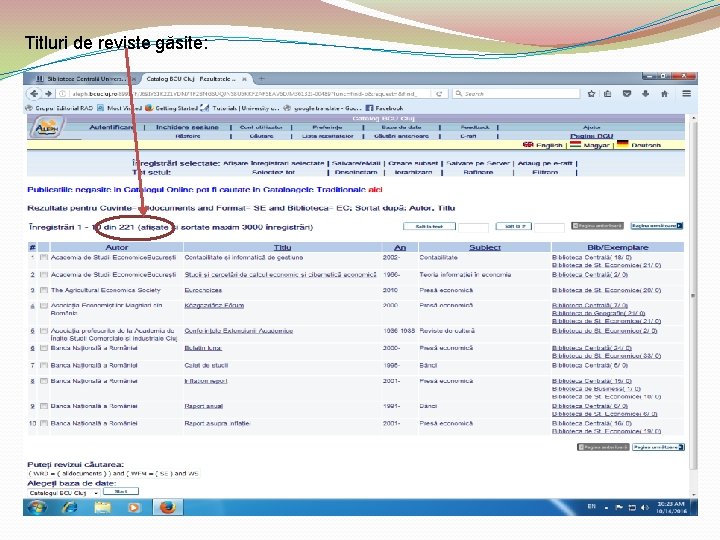720x540 pixels.
Task: Click Filtrare in the set options
Action: click(x=545, y=173)
